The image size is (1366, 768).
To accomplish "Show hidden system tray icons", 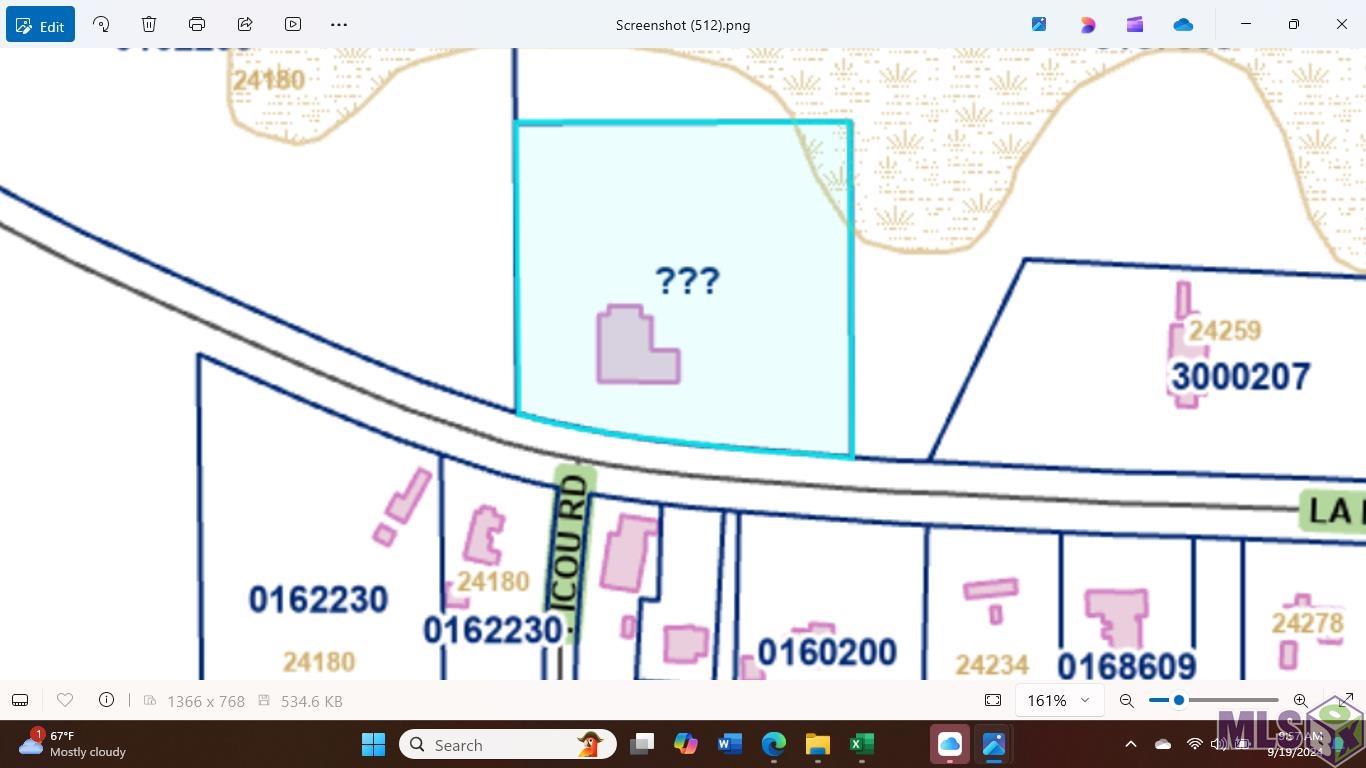I will 1131,744.
